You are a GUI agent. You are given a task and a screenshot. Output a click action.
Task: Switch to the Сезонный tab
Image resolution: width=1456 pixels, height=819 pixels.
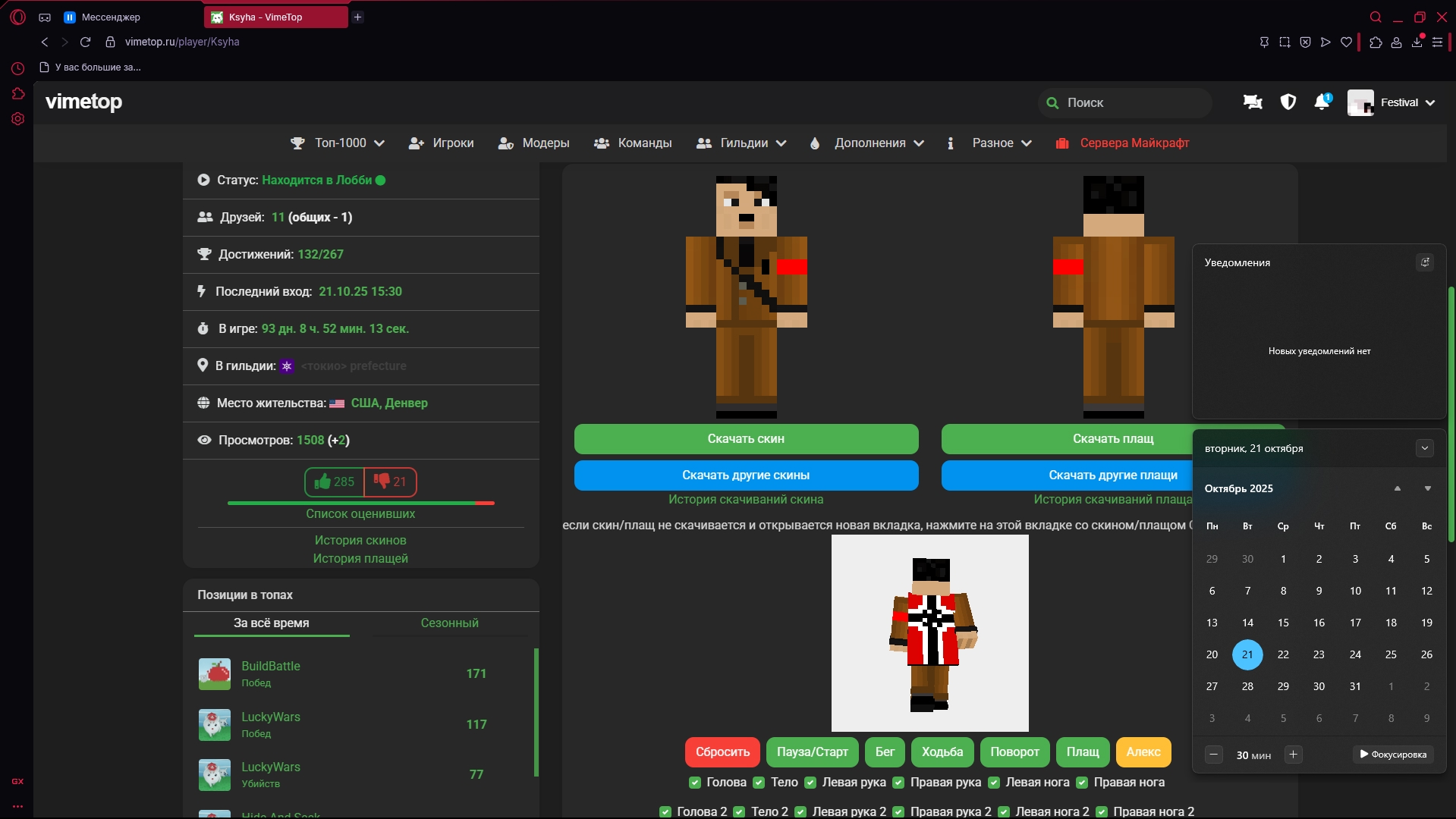[449, 623]
